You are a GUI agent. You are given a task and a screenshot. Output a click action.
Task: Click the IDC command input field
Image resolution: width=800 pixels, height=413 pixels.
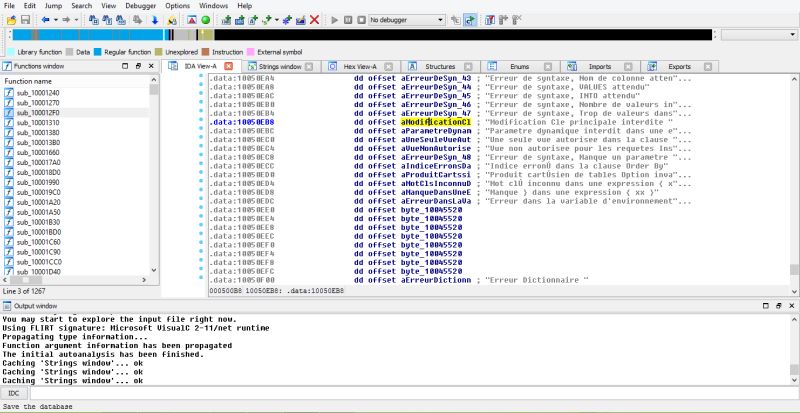coord(413,393)
